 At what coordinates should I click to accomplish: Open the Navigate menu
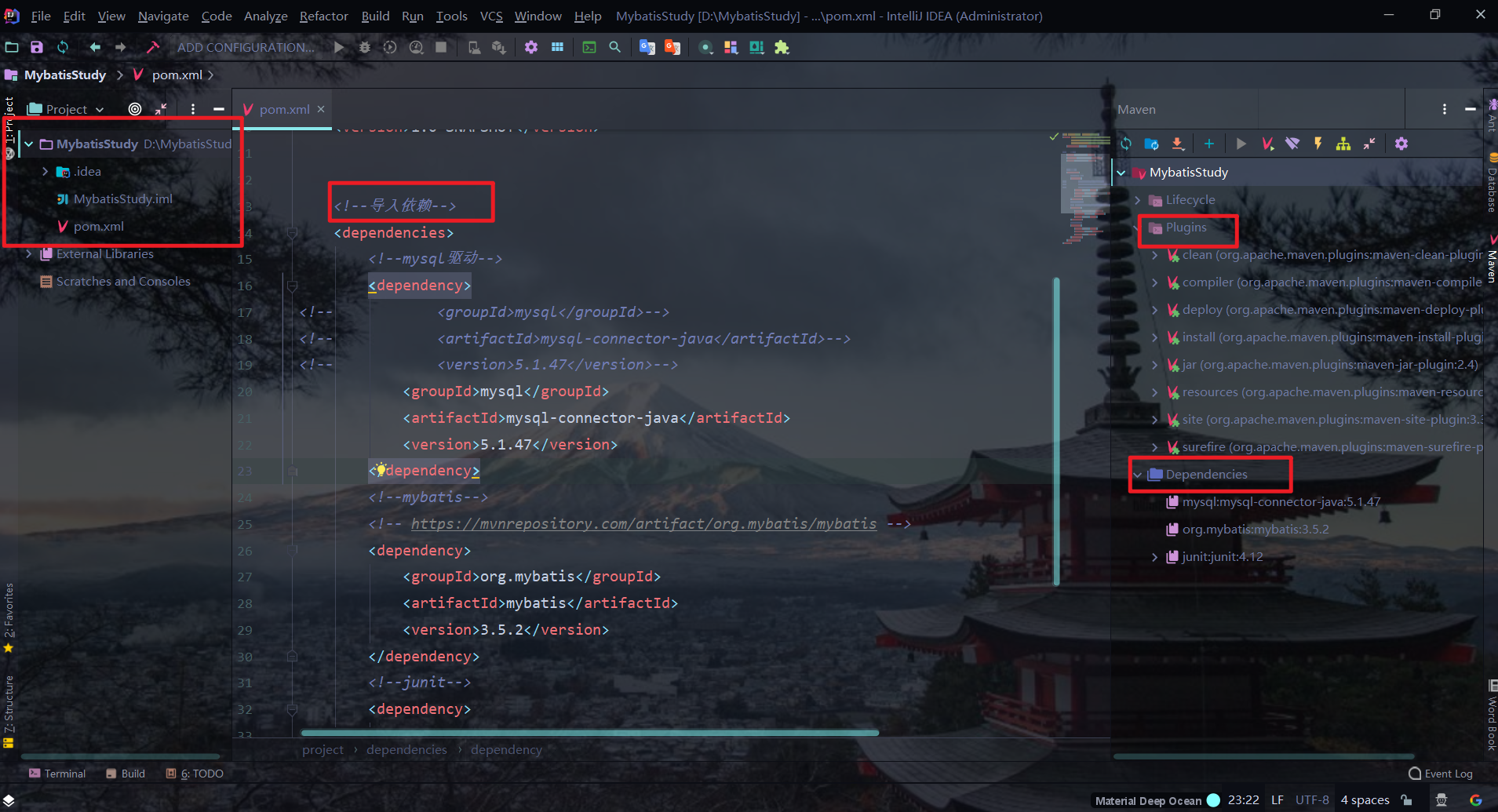[x=163, y=16]
